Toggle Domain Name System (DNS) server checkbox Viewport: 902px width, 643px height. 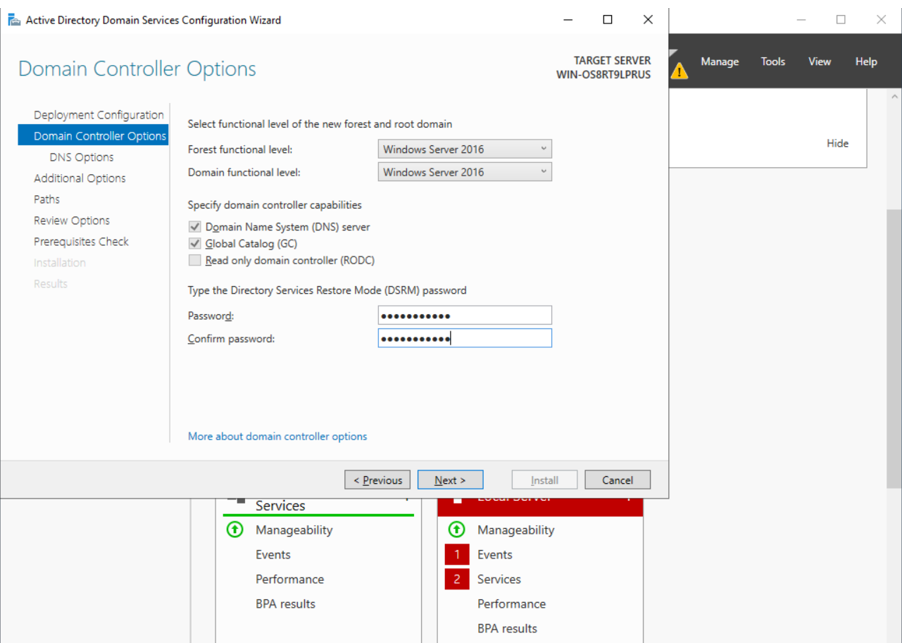195,227
